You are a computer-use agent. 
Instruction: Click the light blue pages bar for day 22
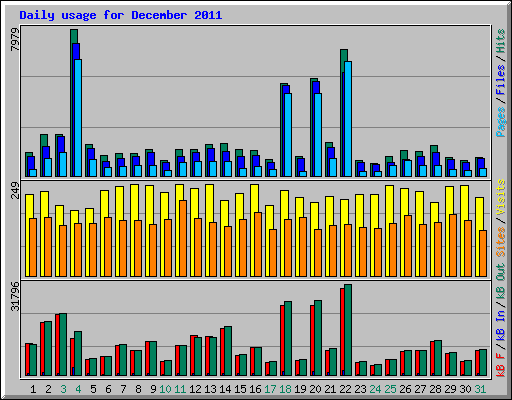point(348,119)
